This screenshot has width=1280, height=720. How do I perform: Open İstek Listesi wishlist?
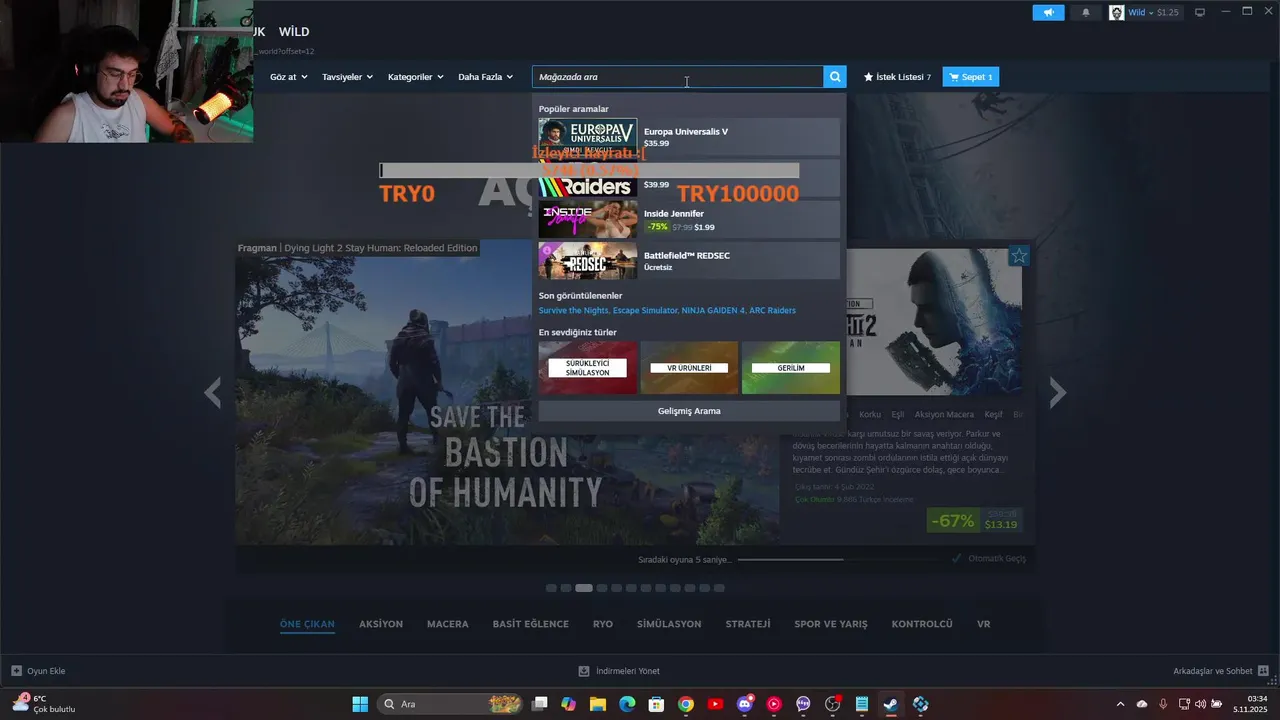click(897, 77)
